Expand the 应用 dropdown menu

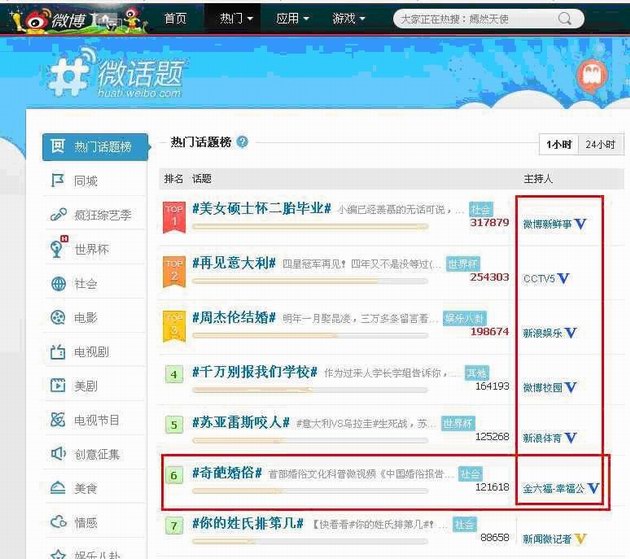tap(292, 18)
